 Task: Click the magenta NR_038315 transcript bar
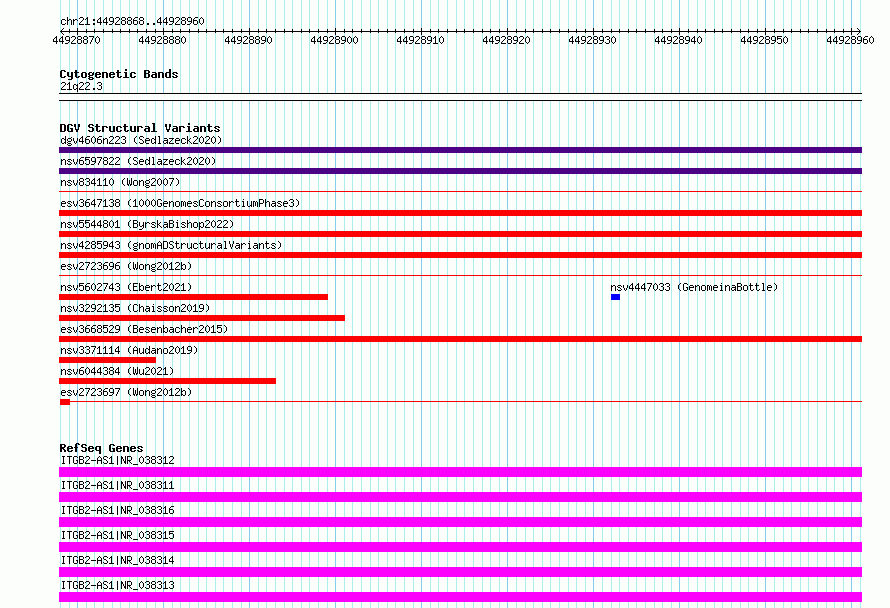click(x=460, y=547)
